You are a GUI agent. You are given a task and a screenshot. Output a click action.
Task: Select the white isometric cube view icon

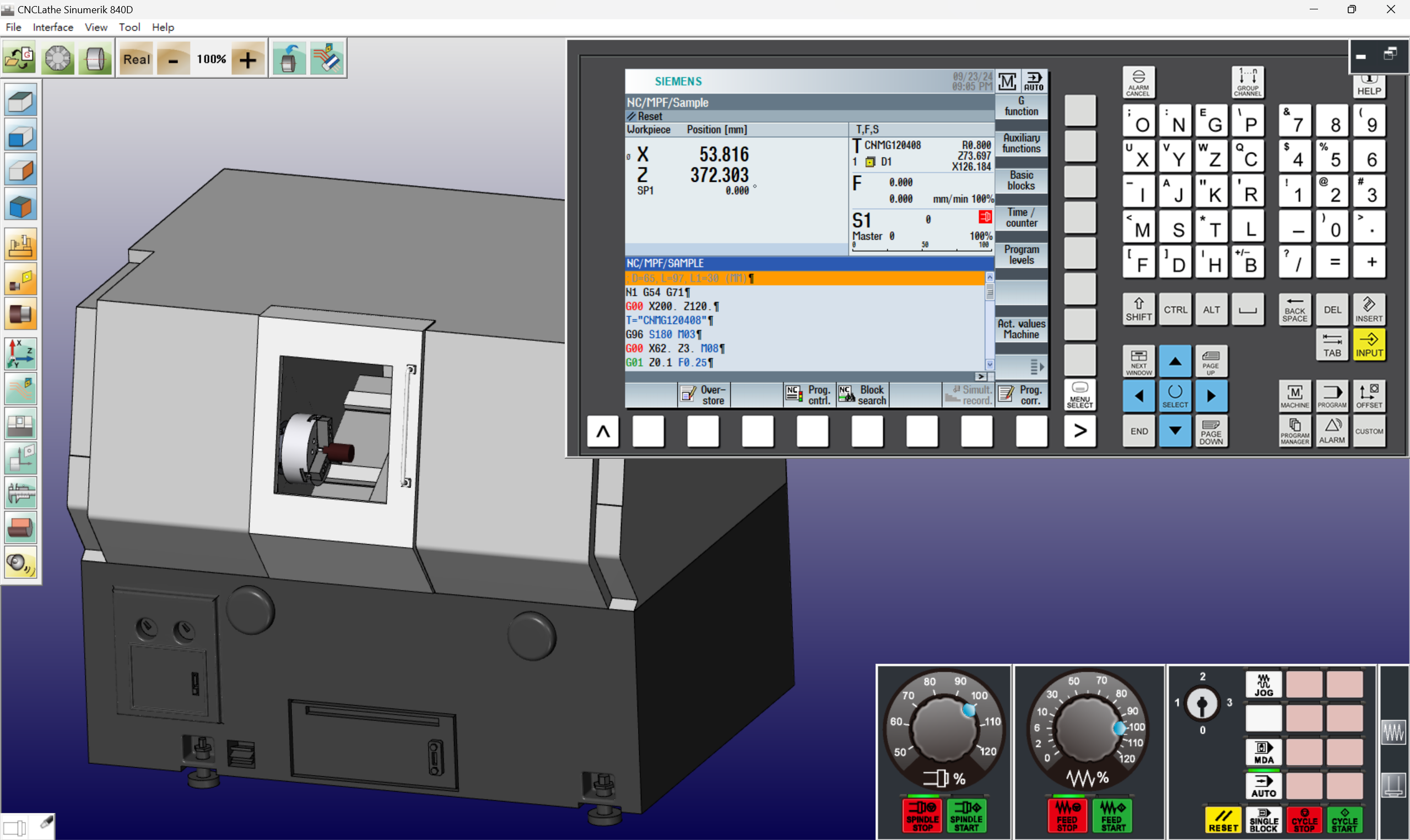click(x=20, y=101)
